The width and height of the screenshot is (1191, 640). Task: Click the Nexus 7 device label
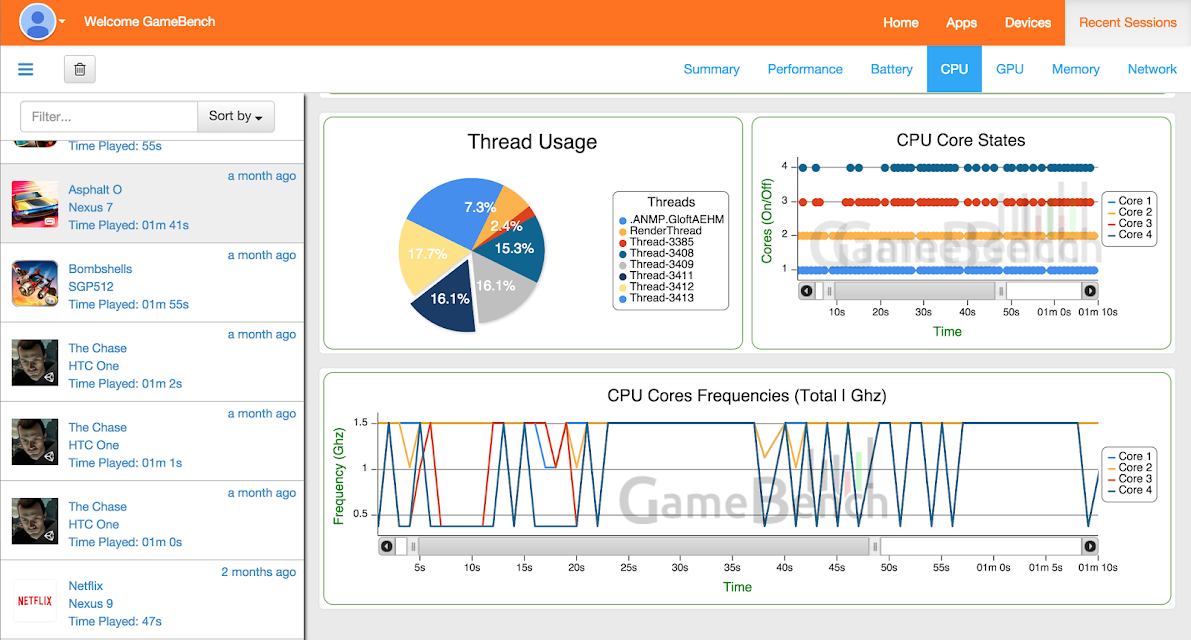coord(90,207)
